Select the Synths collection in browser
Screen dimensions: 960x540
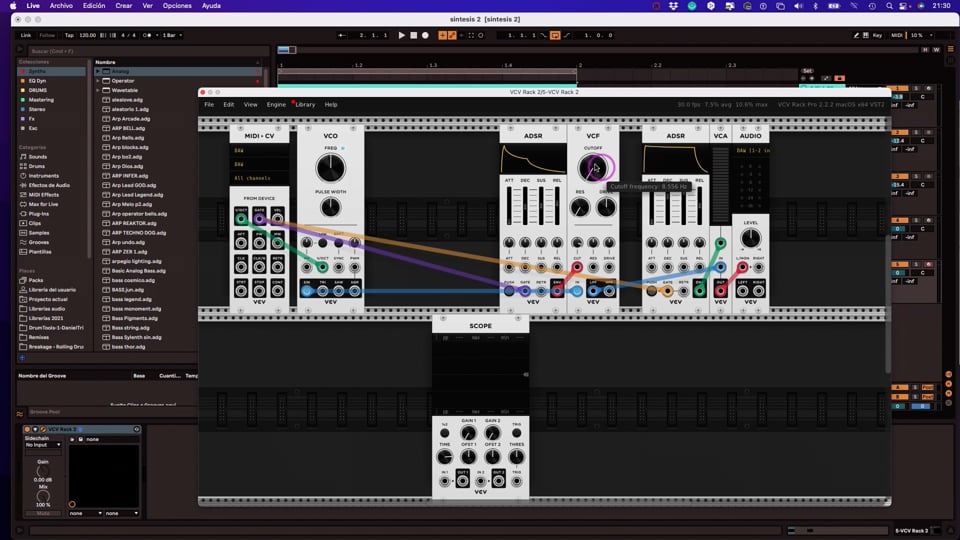(x=51, y=72)
